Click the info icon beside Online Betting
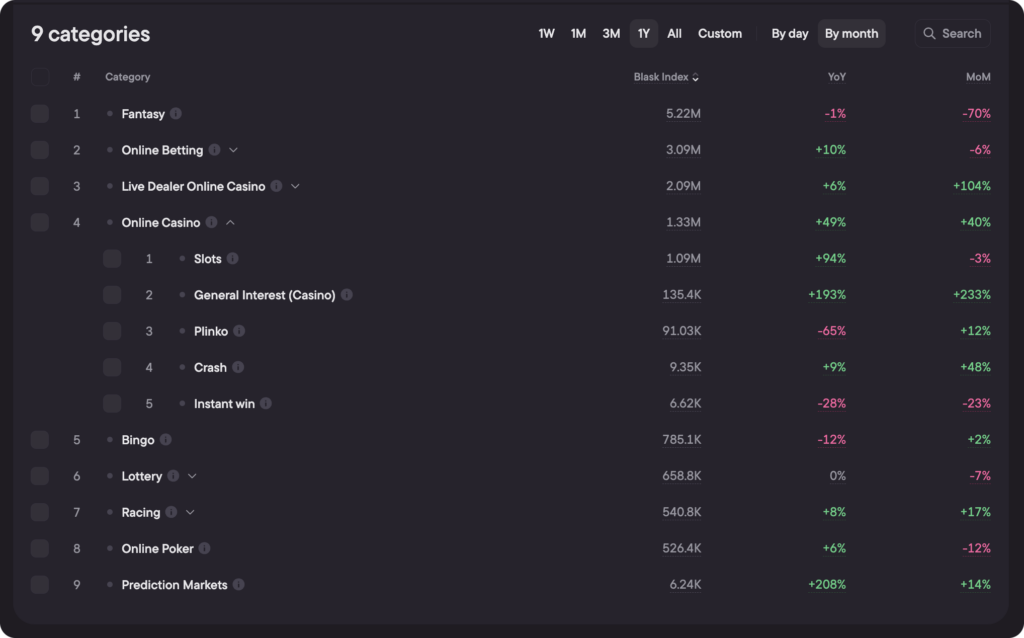This screenshot has height=638, width=1024. (x=214, y=150)
